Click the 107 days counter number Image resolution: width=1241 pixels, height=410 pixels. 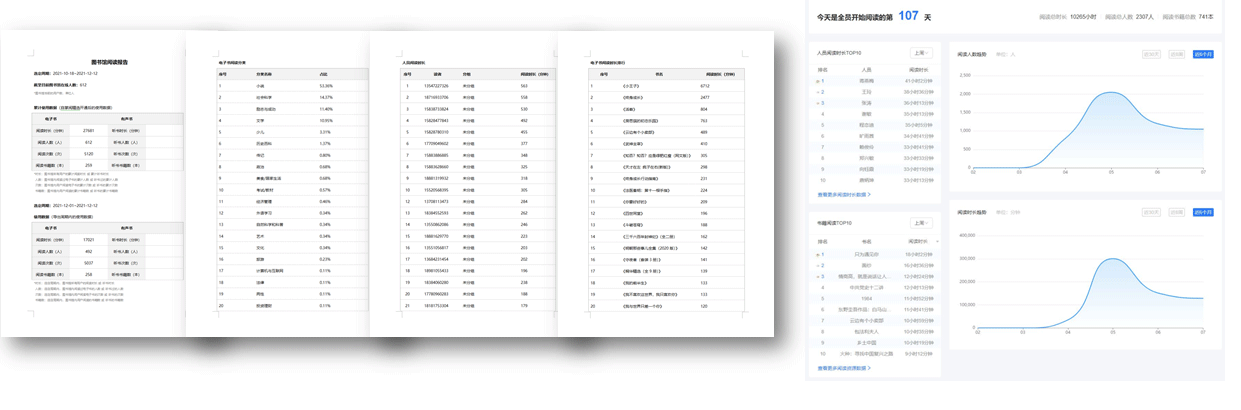907,16
